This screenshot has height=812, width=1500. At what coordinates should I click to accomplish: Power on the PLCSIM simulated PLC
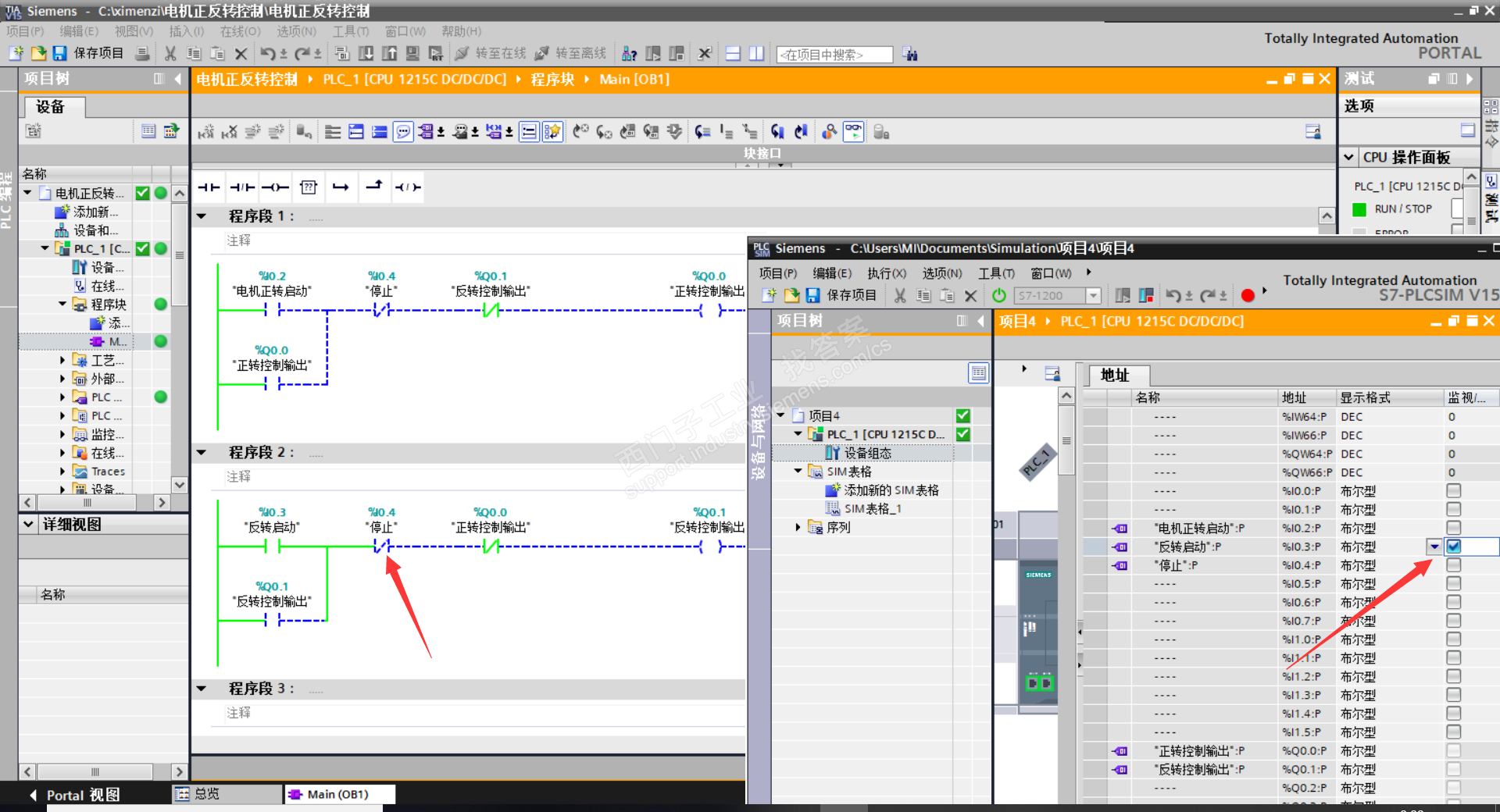coord(999,295)
